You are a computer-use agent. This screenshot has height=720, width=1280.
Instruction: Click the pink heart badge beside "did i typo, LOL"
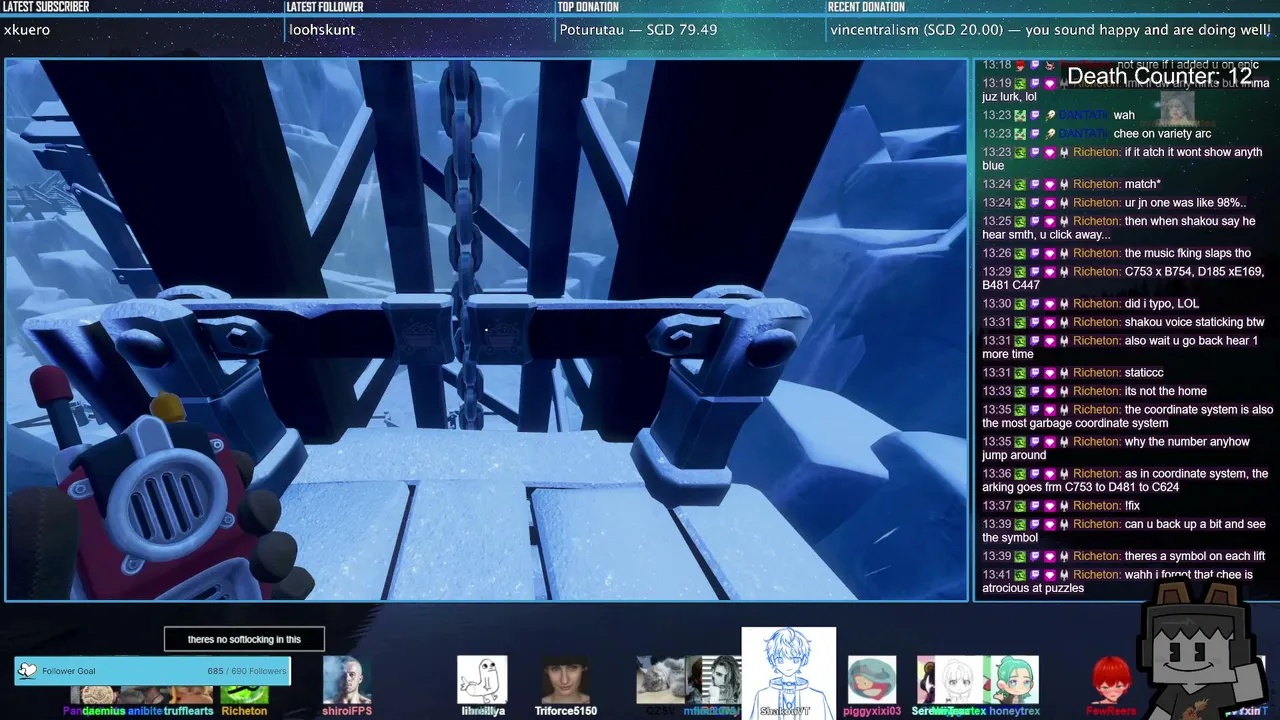click(x=1049, y=304)
